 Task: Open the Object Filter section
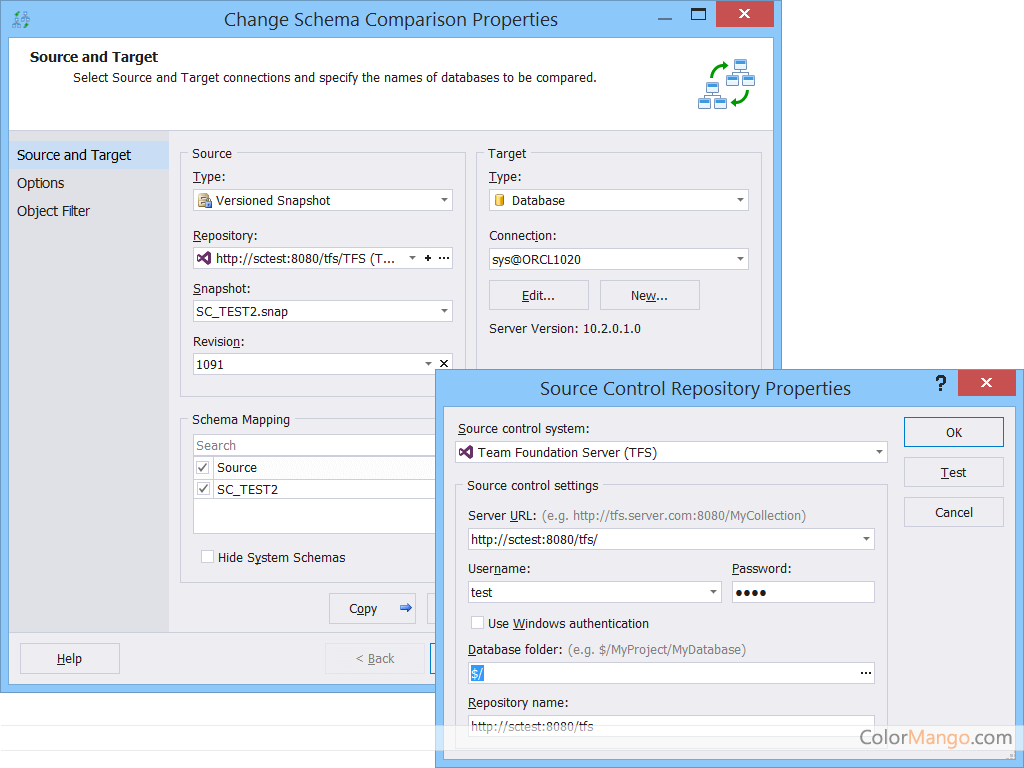click(53, 211)
